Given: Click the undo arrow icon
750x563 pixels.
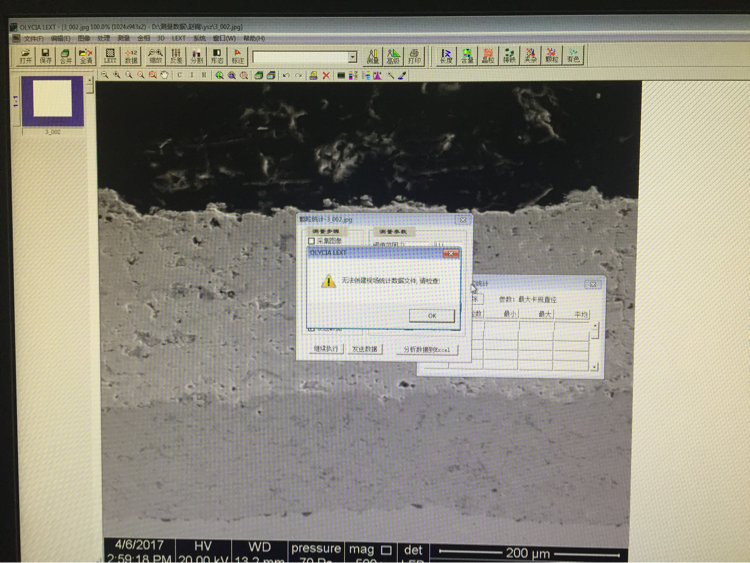Looking at the screenshot, I should tap(286, 76).
